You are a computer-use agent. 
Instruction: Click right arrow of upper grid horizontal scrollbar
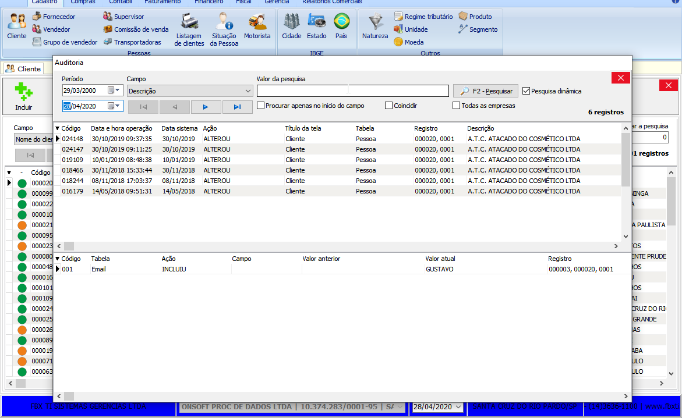(x=616, y=246)
